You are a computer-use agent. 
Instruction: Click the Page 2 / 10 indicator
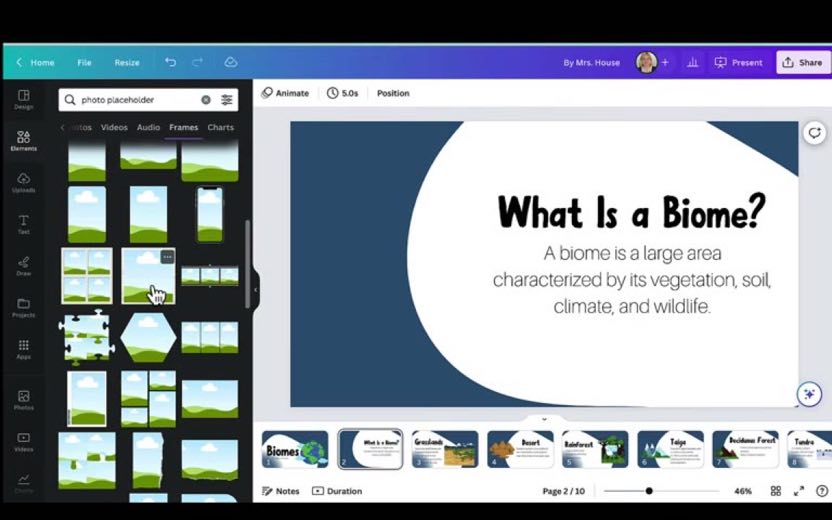[x=564, y=491]
